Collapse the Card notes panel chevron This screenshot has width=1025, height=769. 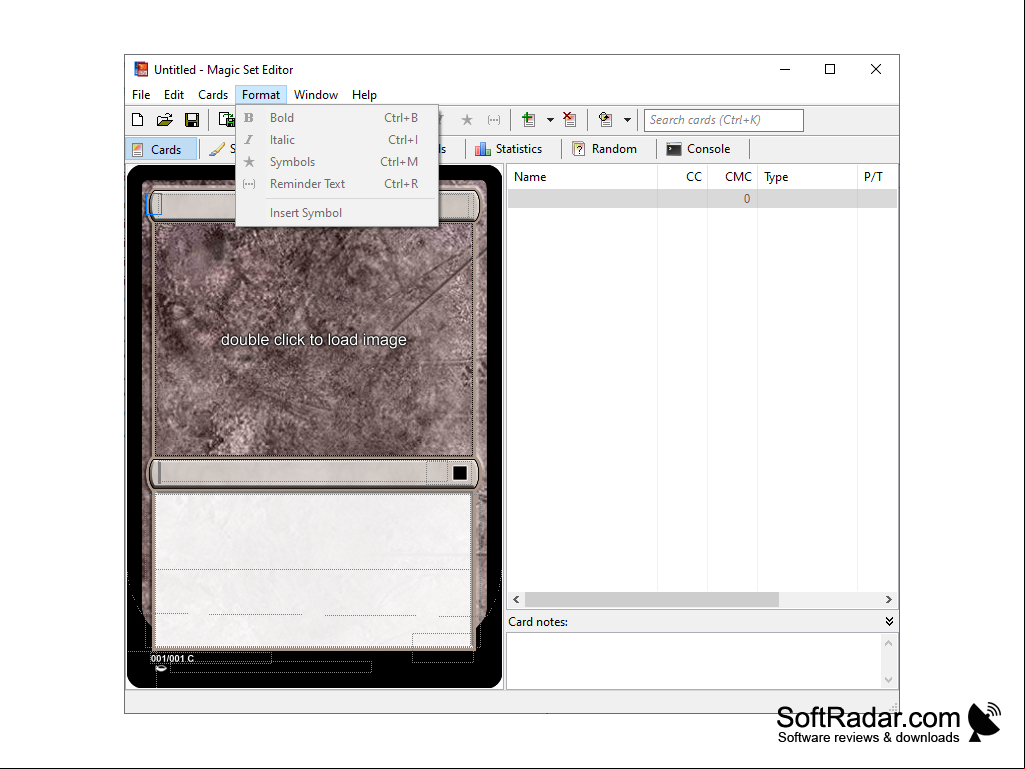coord(889,621)
